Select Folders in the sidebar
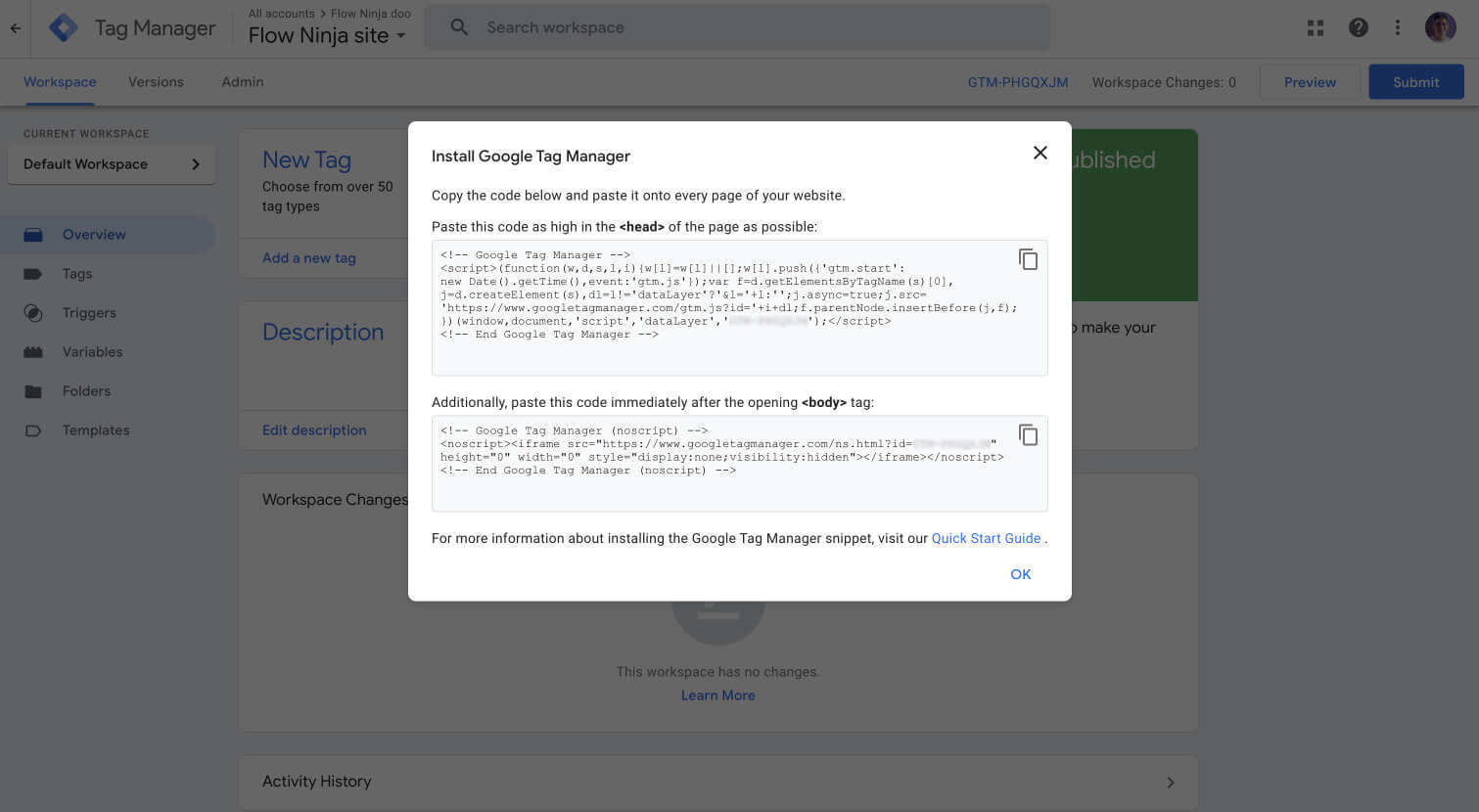1479x812 pixels. (108, 391)
